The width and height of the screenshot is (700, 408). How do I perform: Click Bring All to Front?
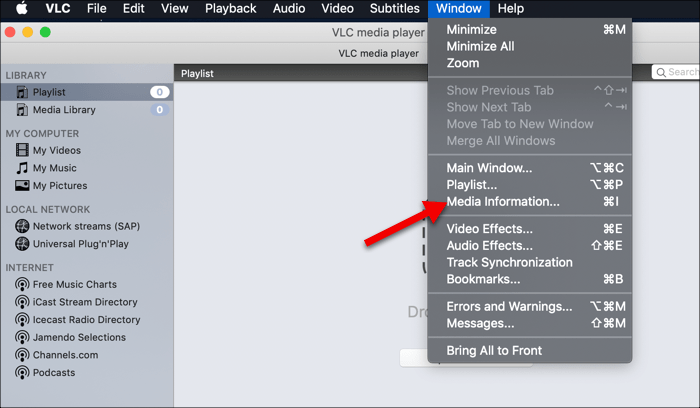coord(494,350)
